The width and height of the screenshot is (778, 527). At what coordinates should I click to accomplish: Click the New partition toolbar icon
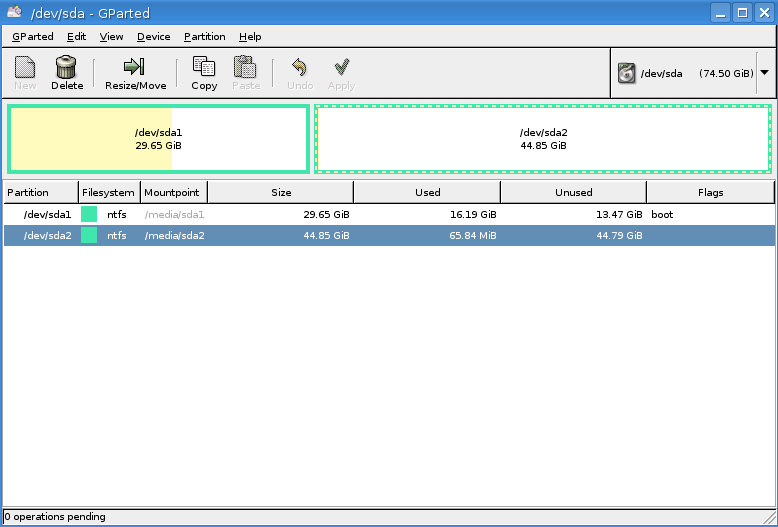[x=25, y=67]
